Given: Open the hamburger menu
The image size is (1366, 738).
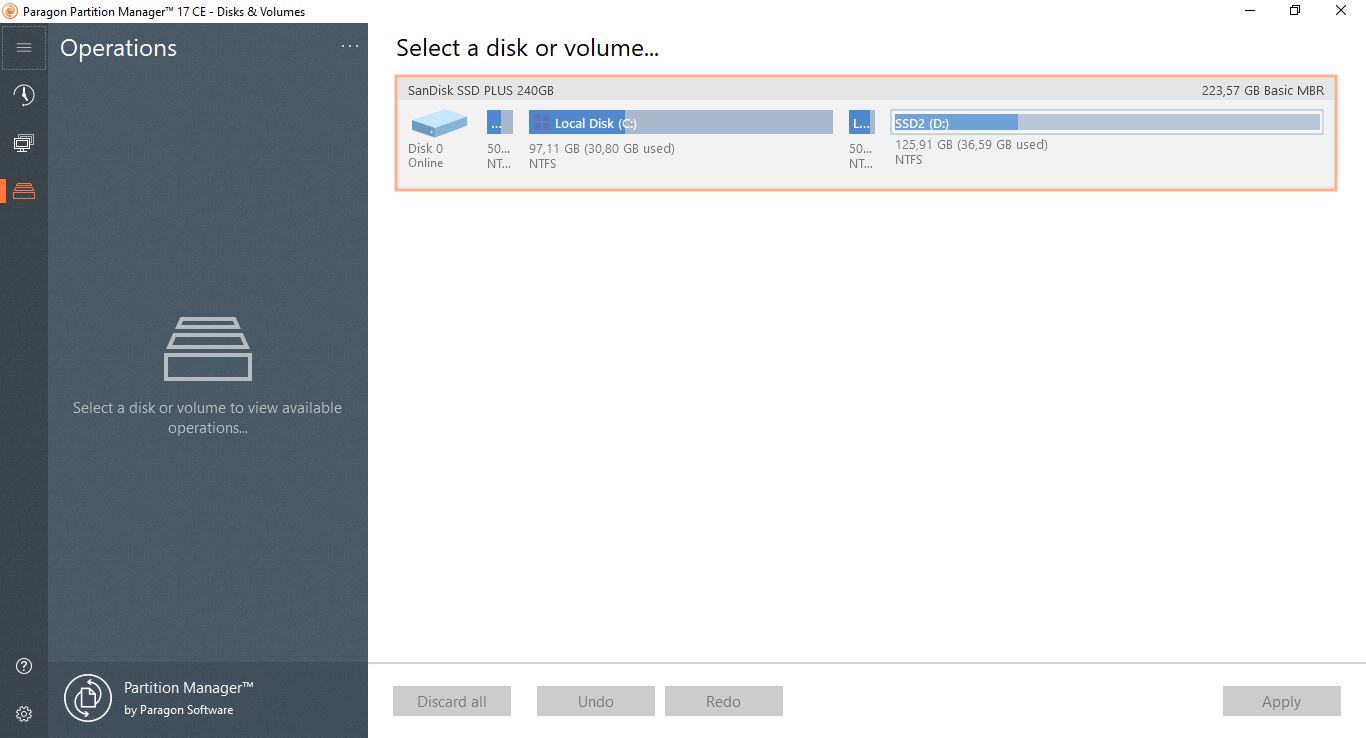Looking at the screenshot, I should click(24, 48).
